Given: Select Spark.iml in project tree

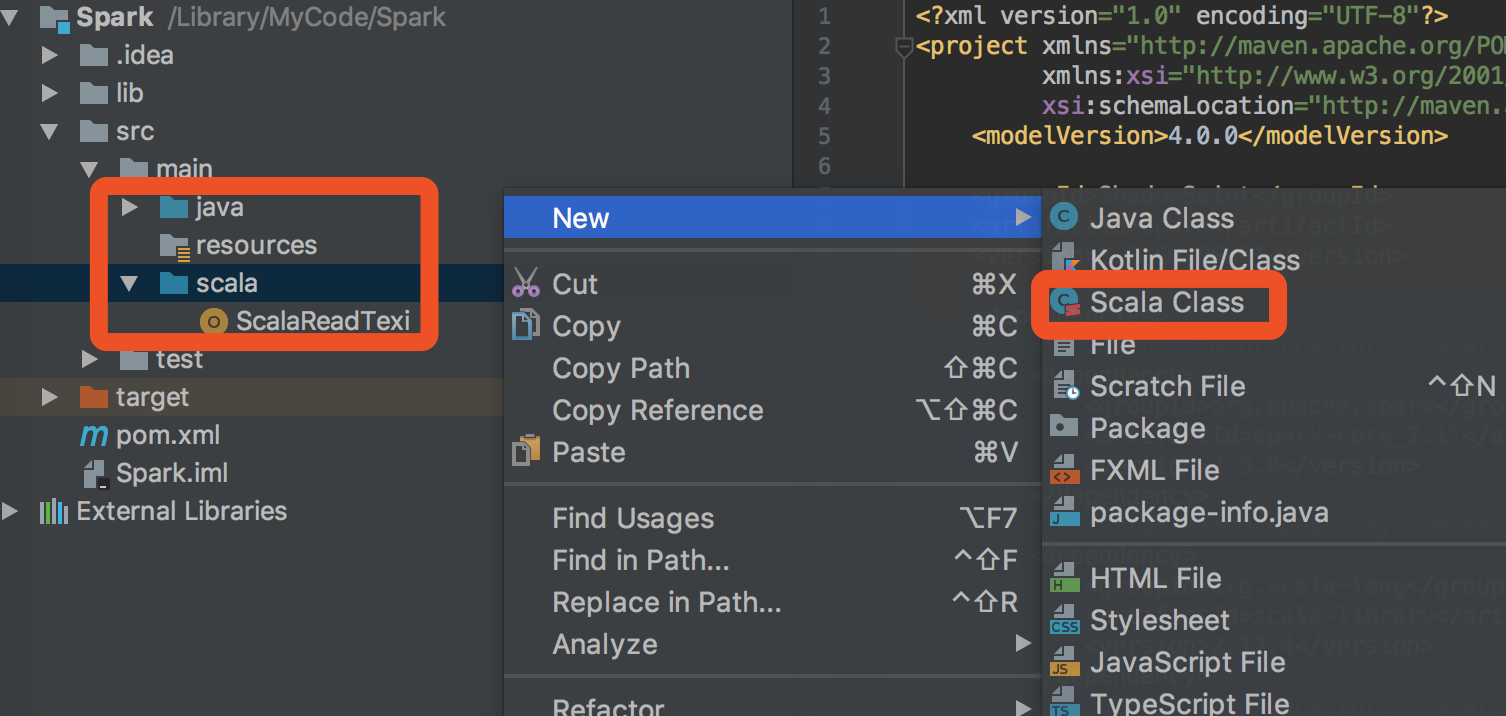Looking at the screenshot, I should [x=172, y=473].
